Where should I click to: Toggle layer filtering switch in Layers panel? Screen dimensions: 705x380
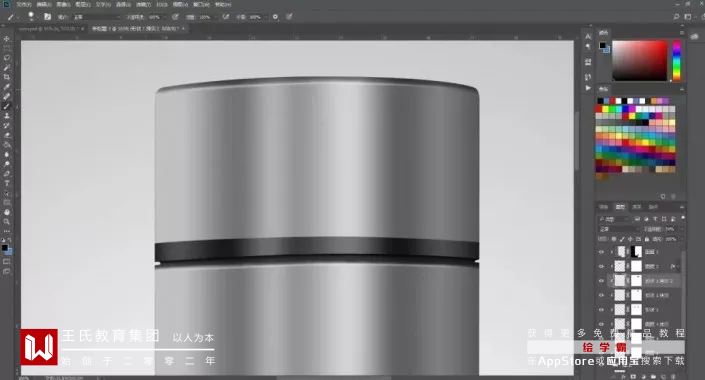coord(683,218)
